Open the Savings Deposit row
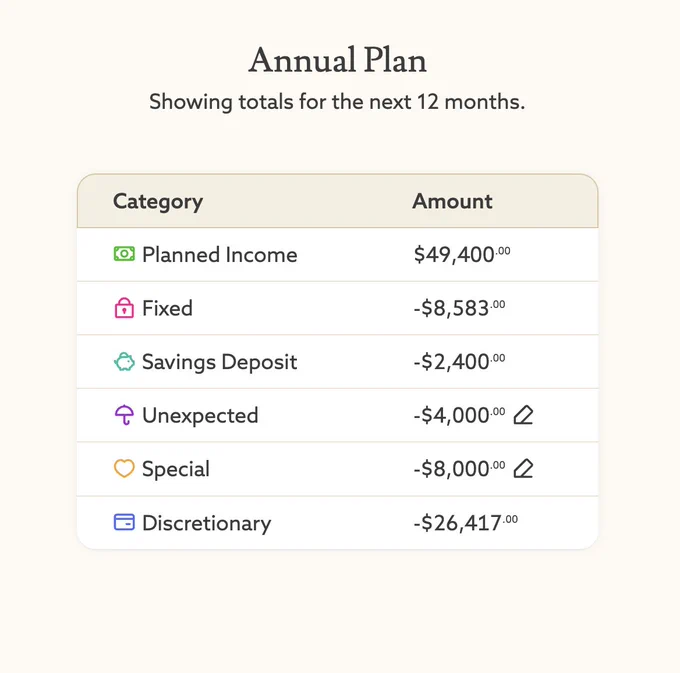The height and width of the screenshot is (673, 680). click(337, 362)
